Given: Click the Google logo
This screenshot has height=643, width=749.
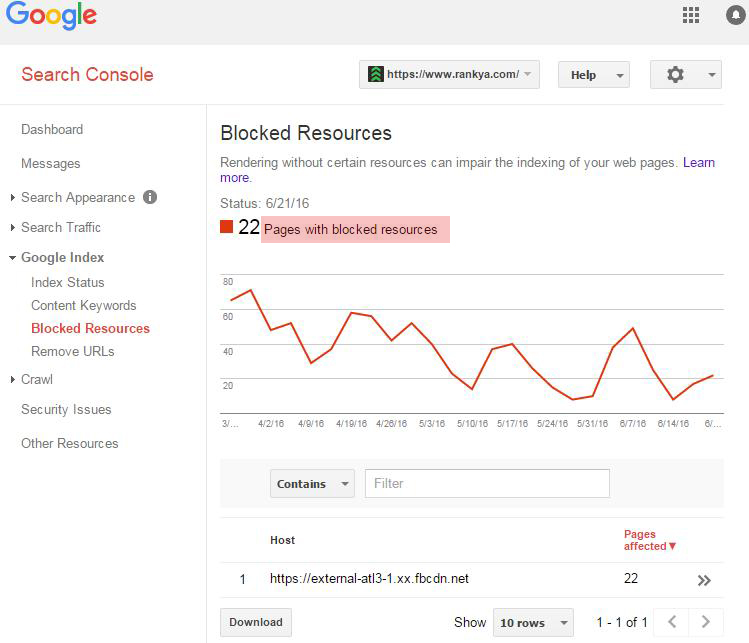Looking at the screenshot, I should click(51, 16).
